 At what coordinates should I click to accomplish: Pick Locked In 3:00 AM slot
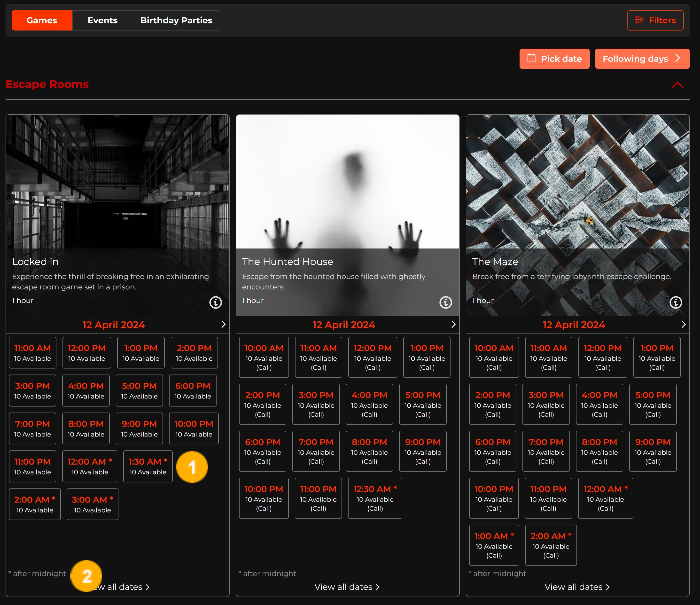[92, 505]
